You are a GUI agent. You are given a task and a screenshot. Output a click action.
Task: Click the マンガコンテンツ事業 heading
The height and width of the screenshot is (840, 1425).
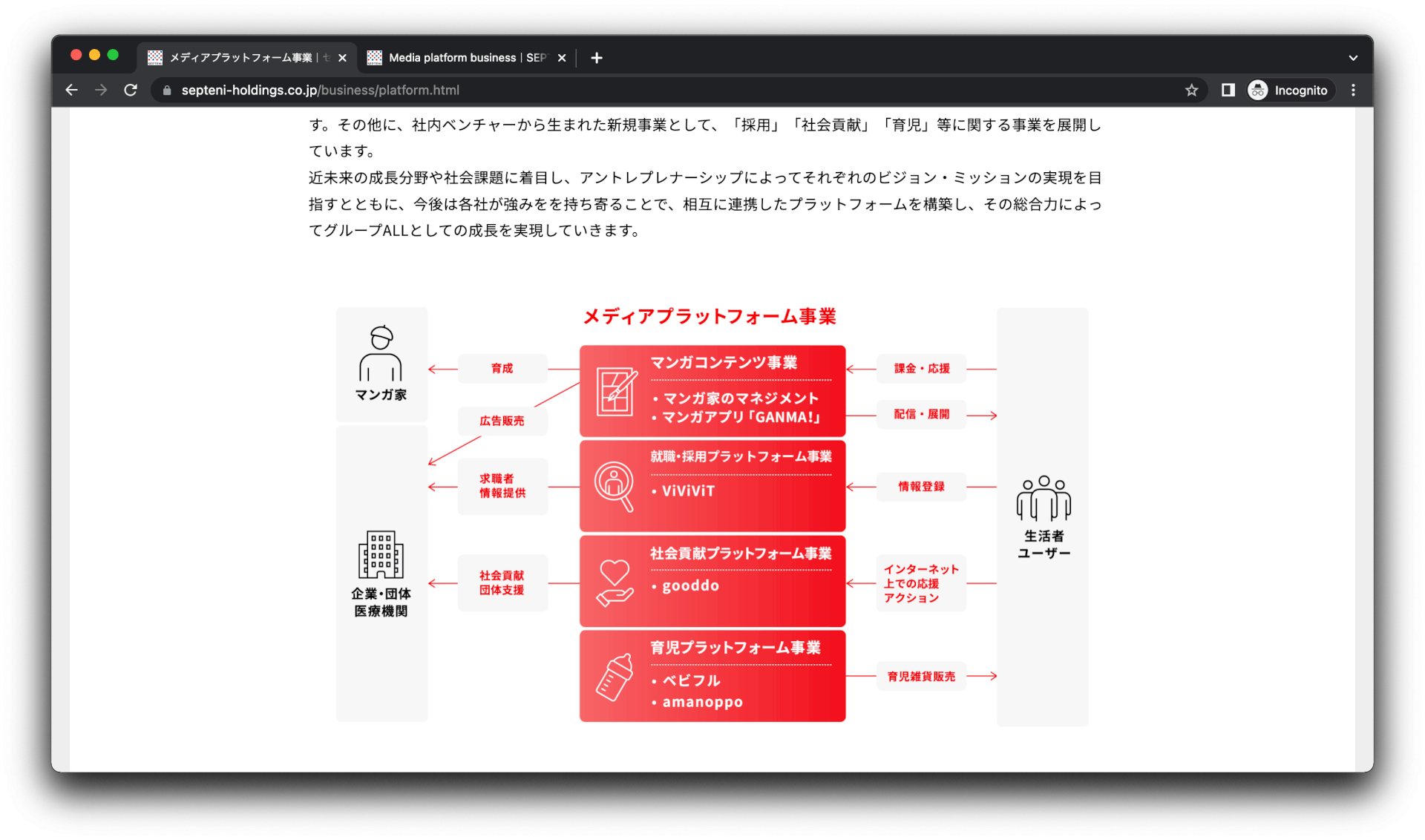724,362
